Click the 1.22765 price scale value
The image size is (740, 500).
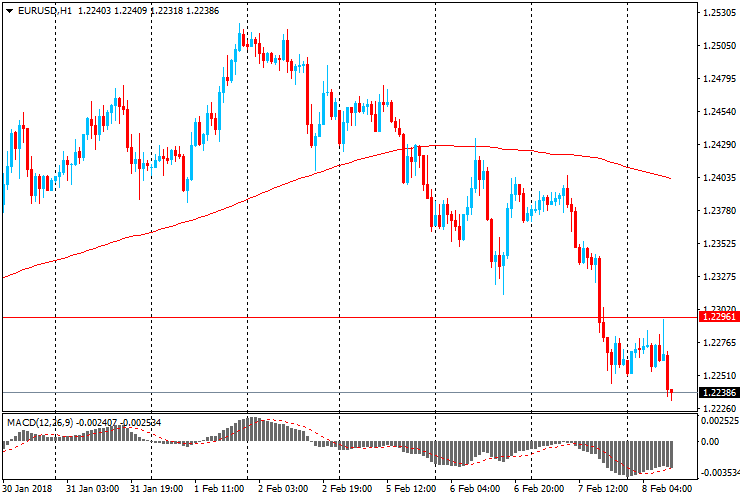point(719,343)
